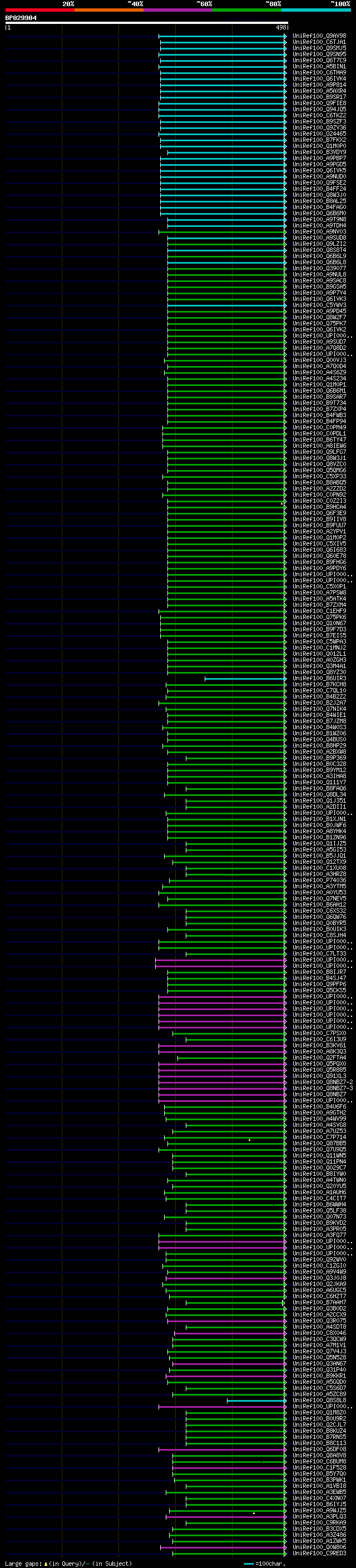Select hit UniRef100_Q6IVK5
Image resolution: width=356 pixels, height=1568 pixels.
[x=319, y=170]
